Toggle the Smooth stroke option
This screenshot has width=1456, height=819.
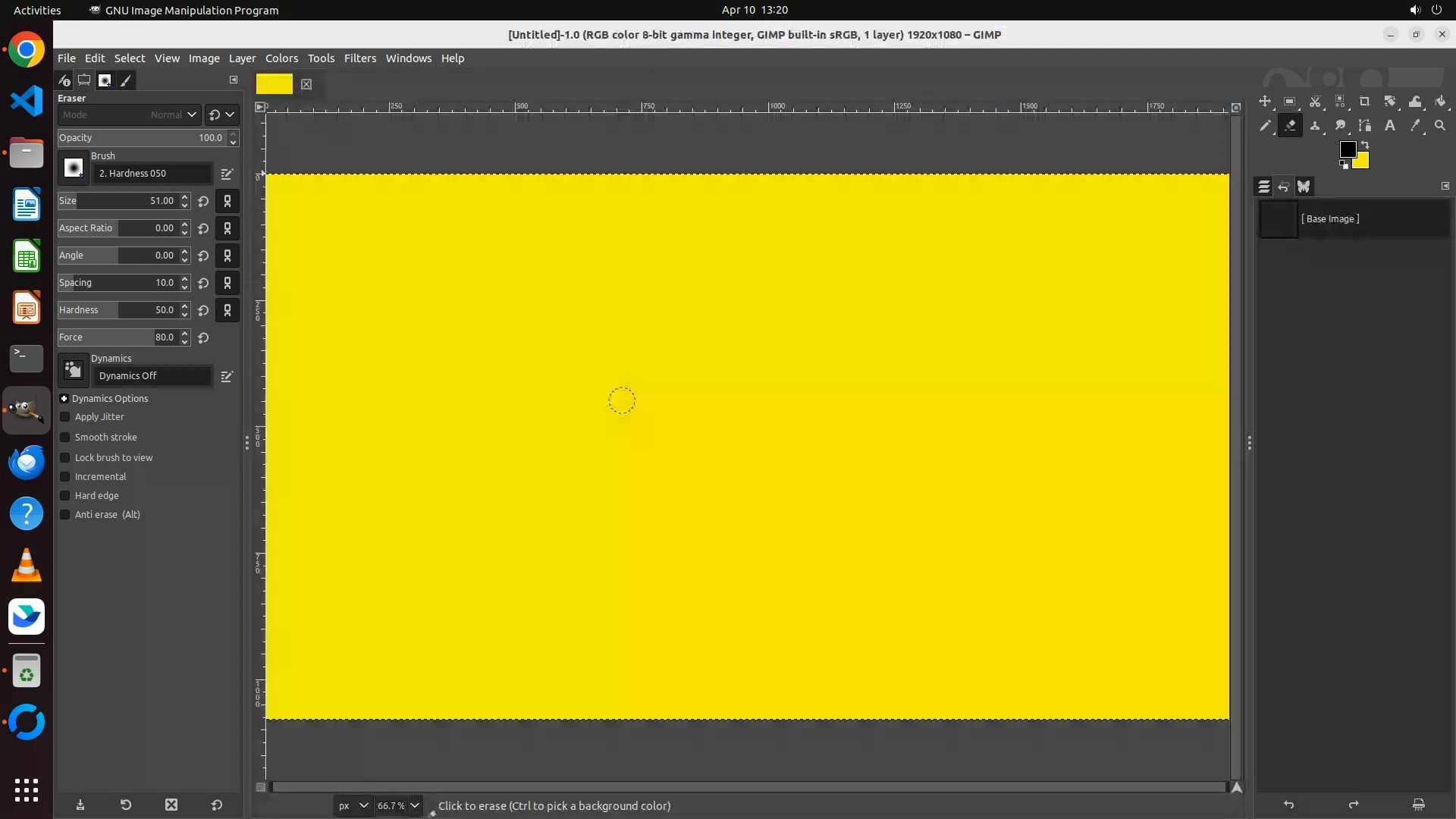[65, 438]
